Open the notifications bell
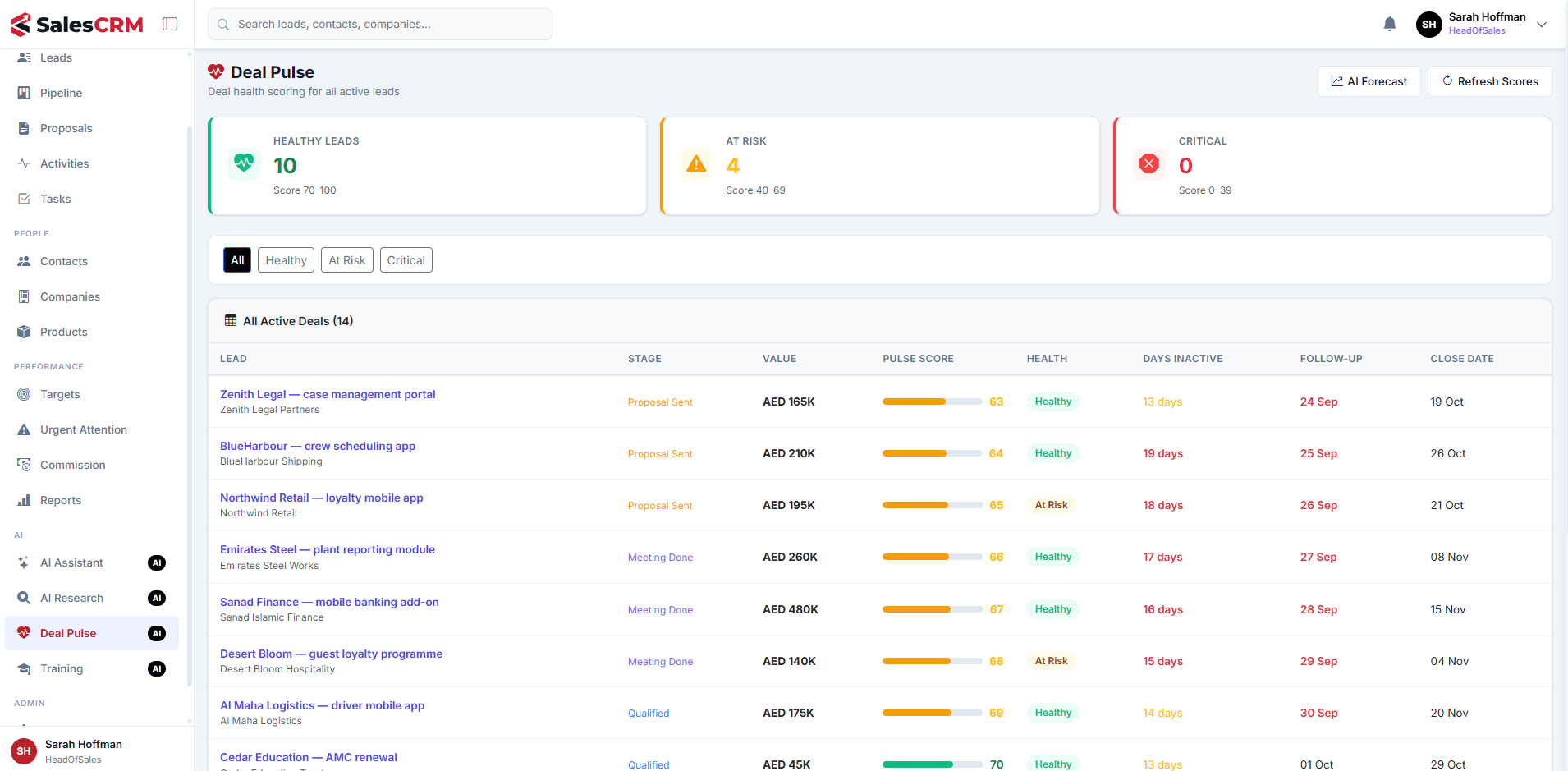The height and width of the screenshot is (771, 1568). 1389,24
